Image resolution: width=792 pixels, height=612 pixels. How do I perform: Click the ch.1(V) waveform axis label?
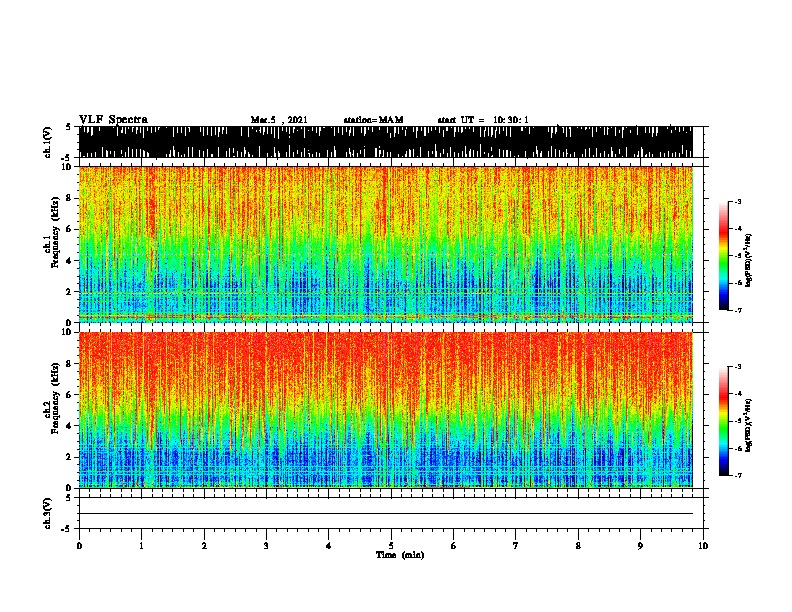point(48,142)
